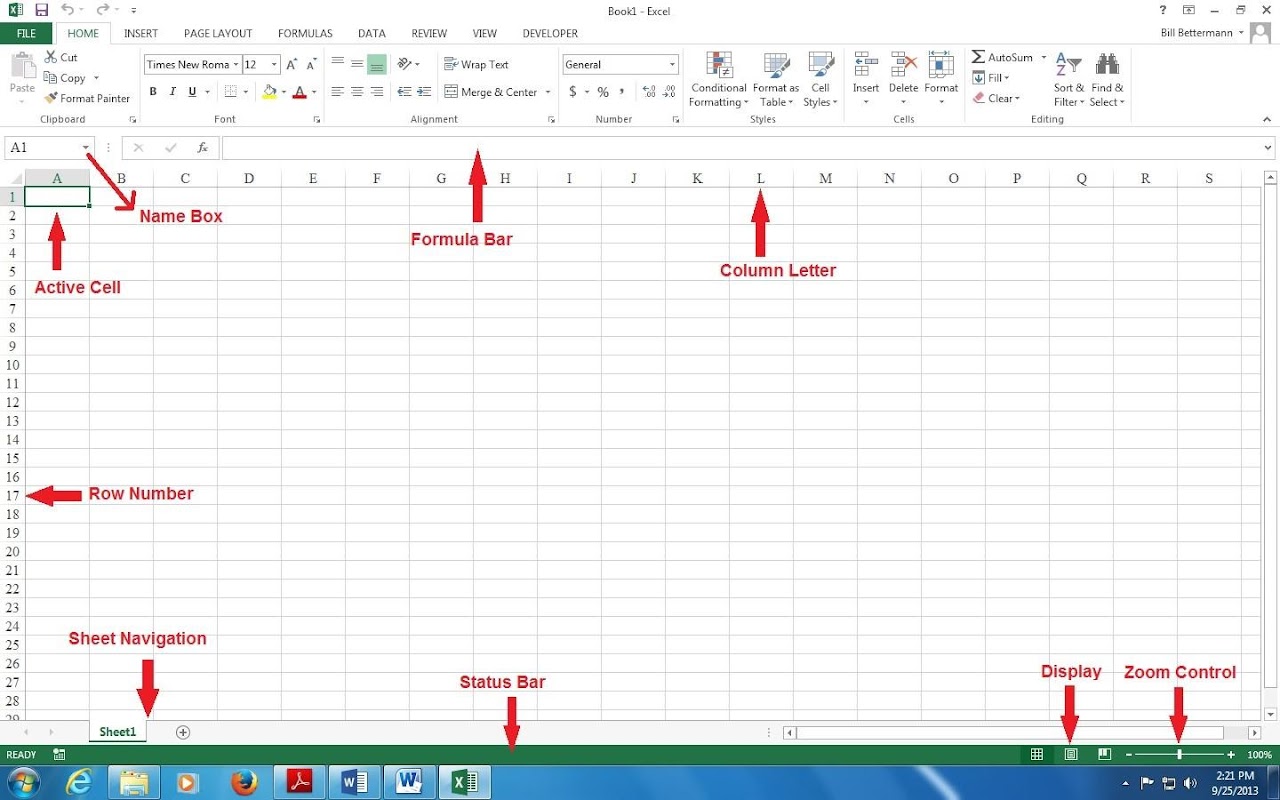The image size is (1280, 800).
Task: Open Internet Explorer from the taskbar
Action: [x=79, y=782]
